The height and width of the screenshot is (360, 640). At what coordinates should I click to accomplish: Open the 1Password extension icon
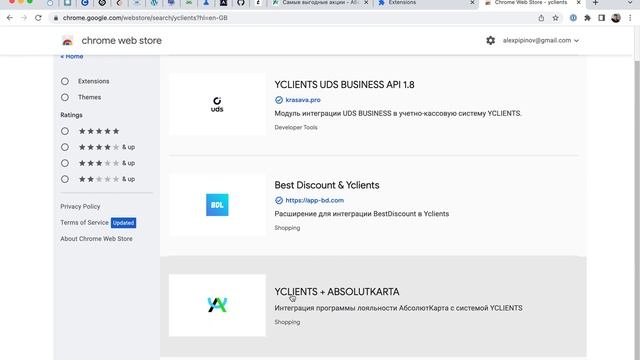click(x=573, y=18)
